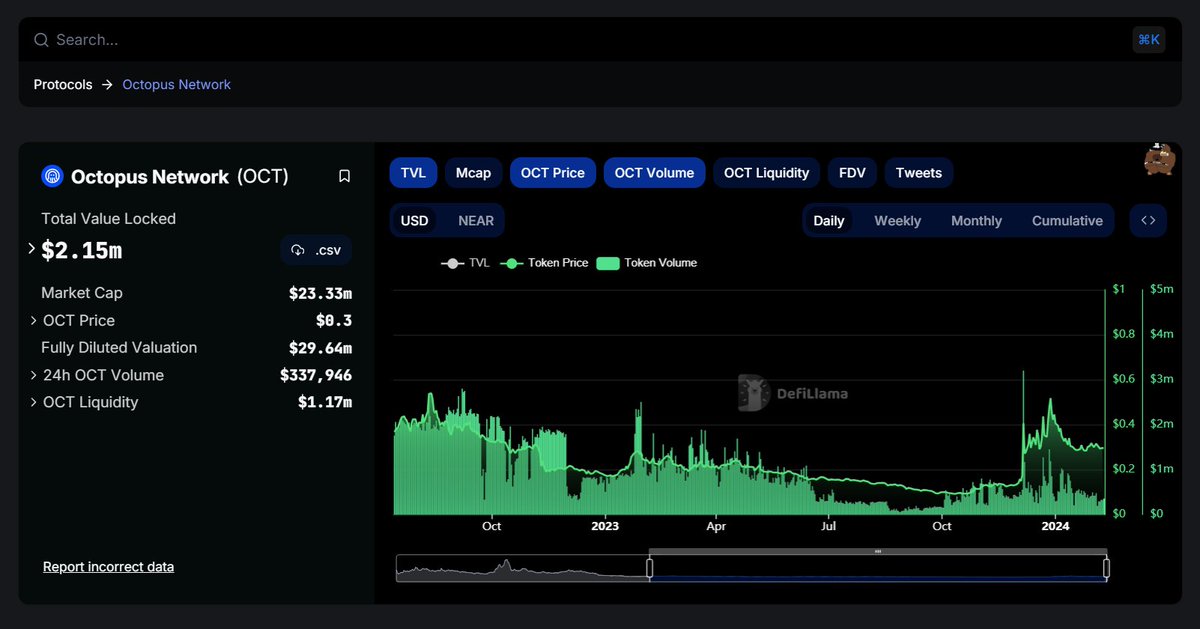Toggle OCT Volume chart metric
The height and width of the screenshot is (629, 1200).
pos(654,173)
